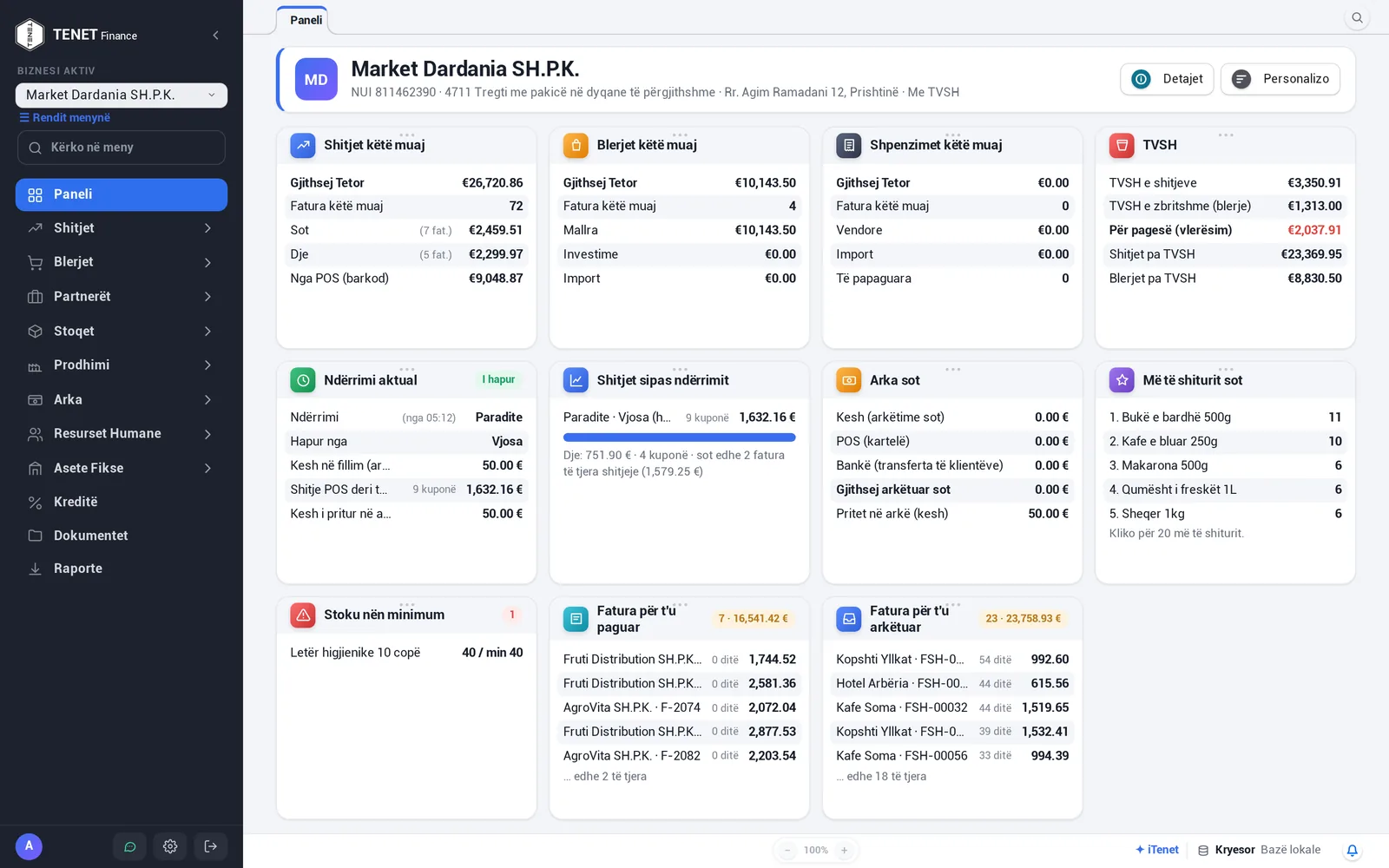The height and width of the screenshot is (868, 1389).
Task: Click the Kërko në meny search field
Action: [122, 148]
